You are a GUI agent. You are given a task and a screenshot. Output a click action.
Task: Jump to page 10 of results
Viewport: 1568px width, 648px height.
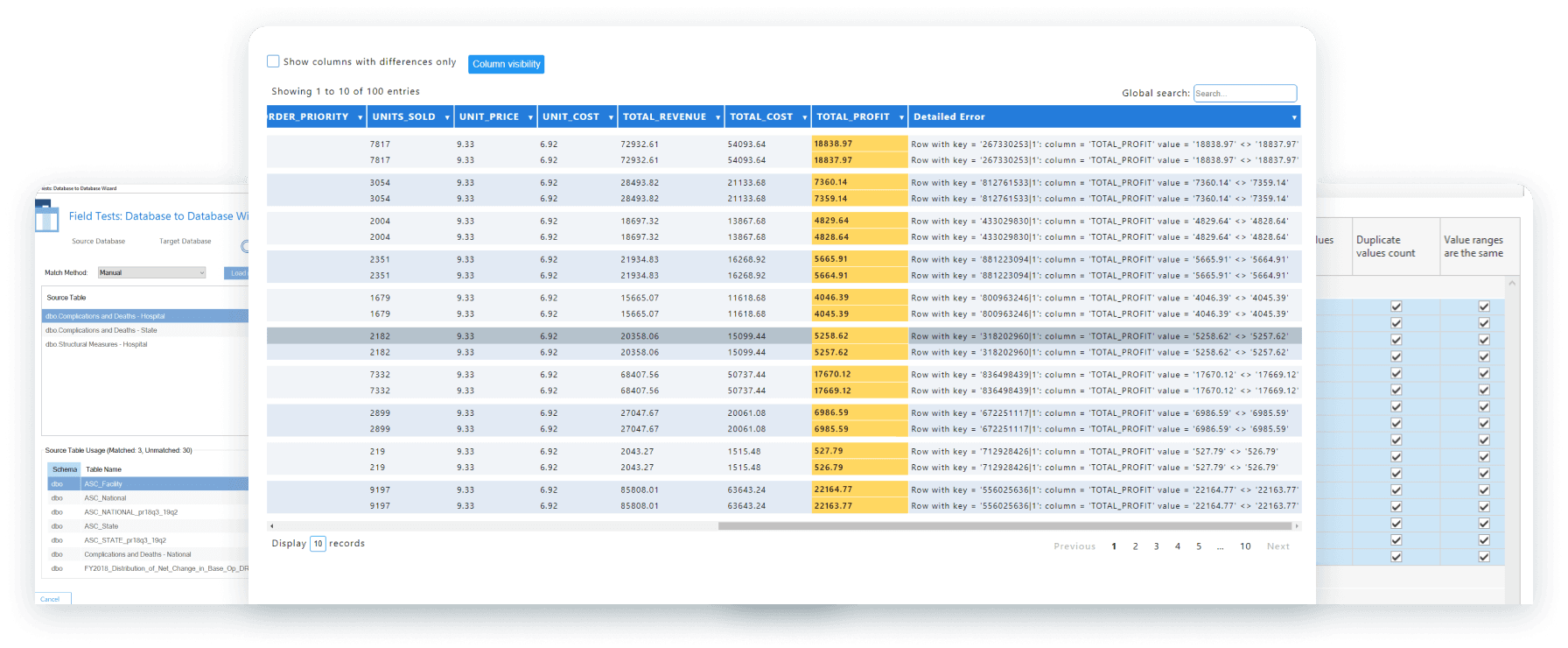[1245, 546]
